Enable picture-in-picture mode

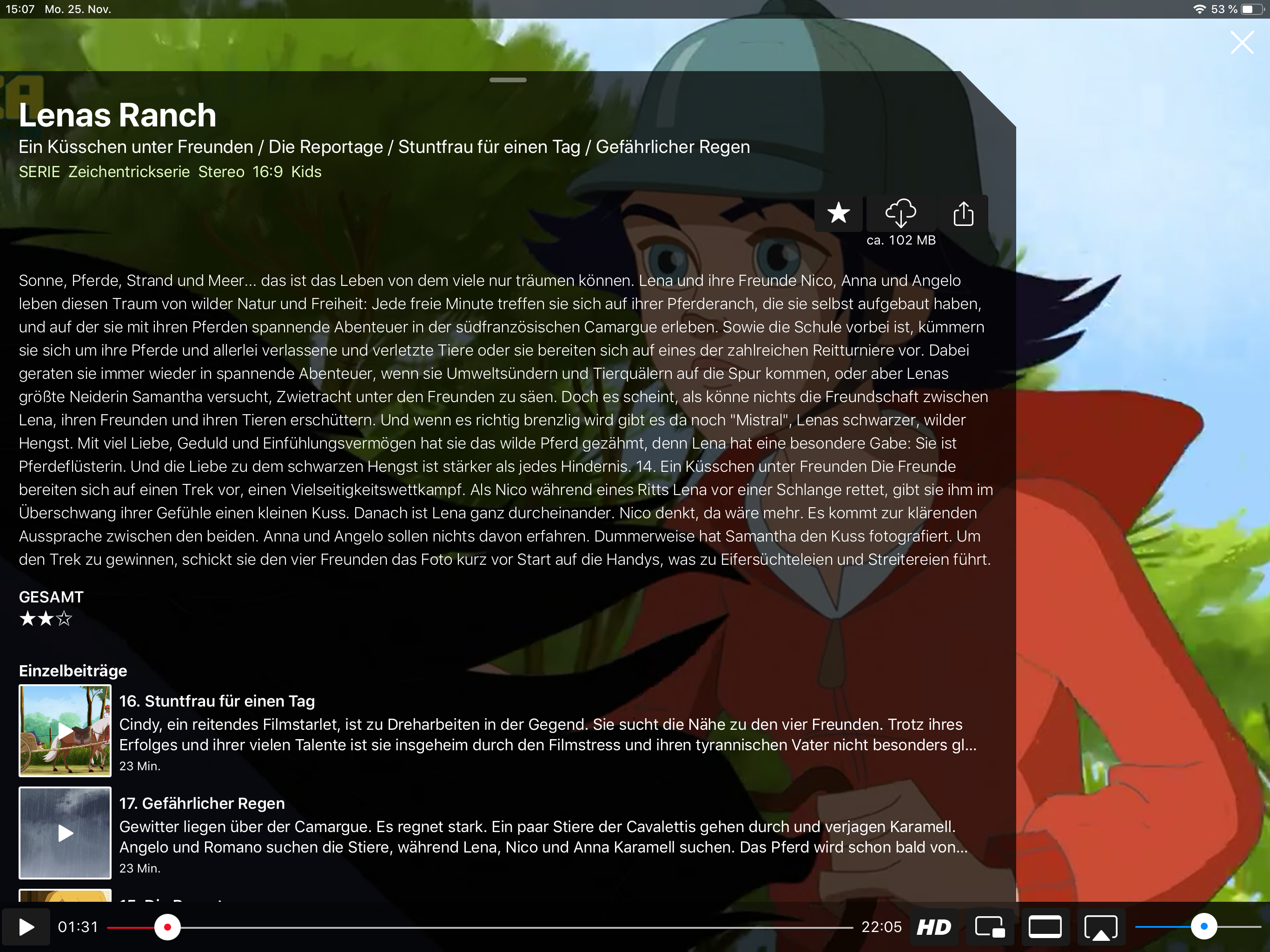point(990,927)
